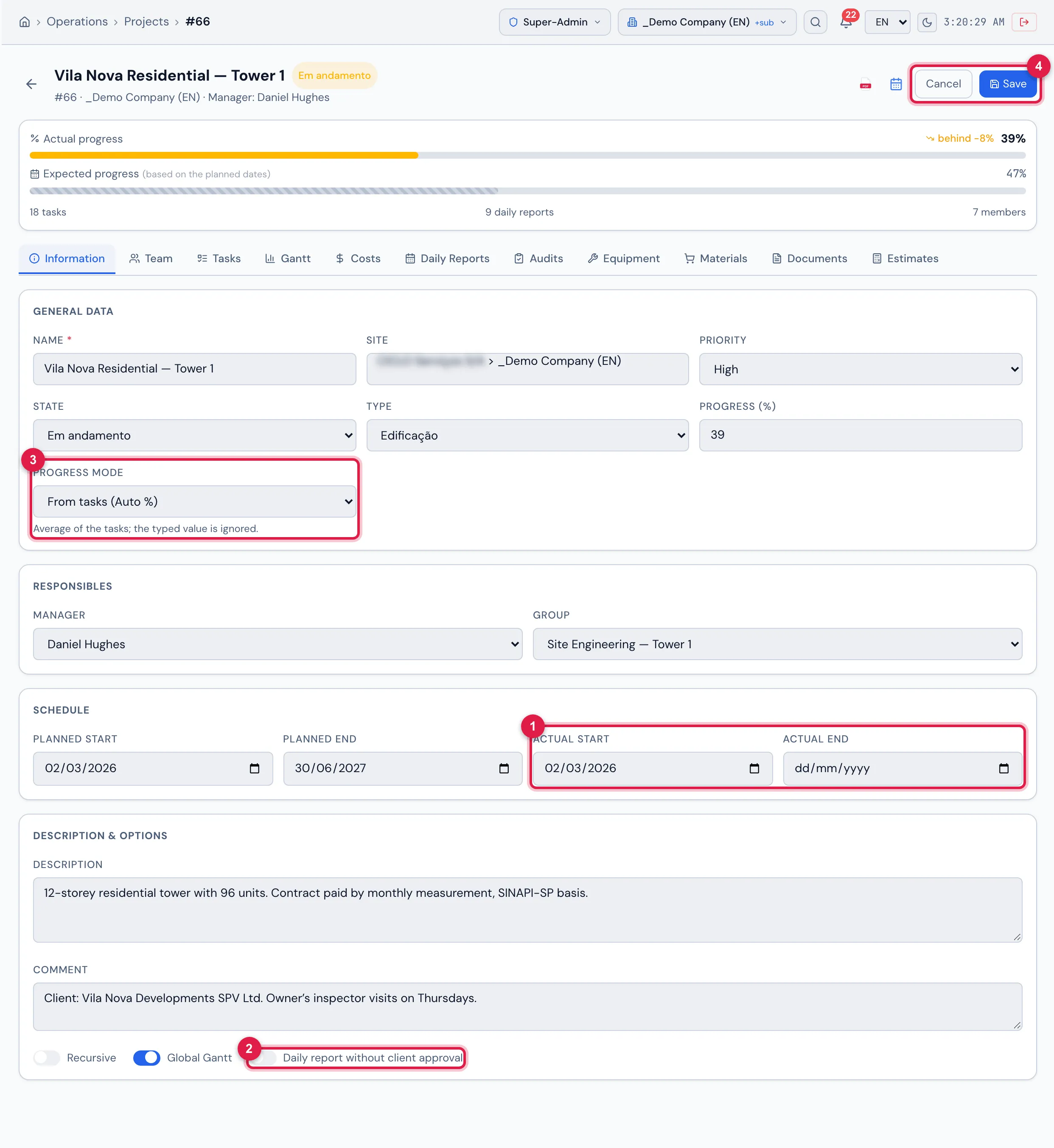This screenshot has width=1054, height=1148.
Task: Open Planned End date picker icon
Action: (x=504, y=768)
